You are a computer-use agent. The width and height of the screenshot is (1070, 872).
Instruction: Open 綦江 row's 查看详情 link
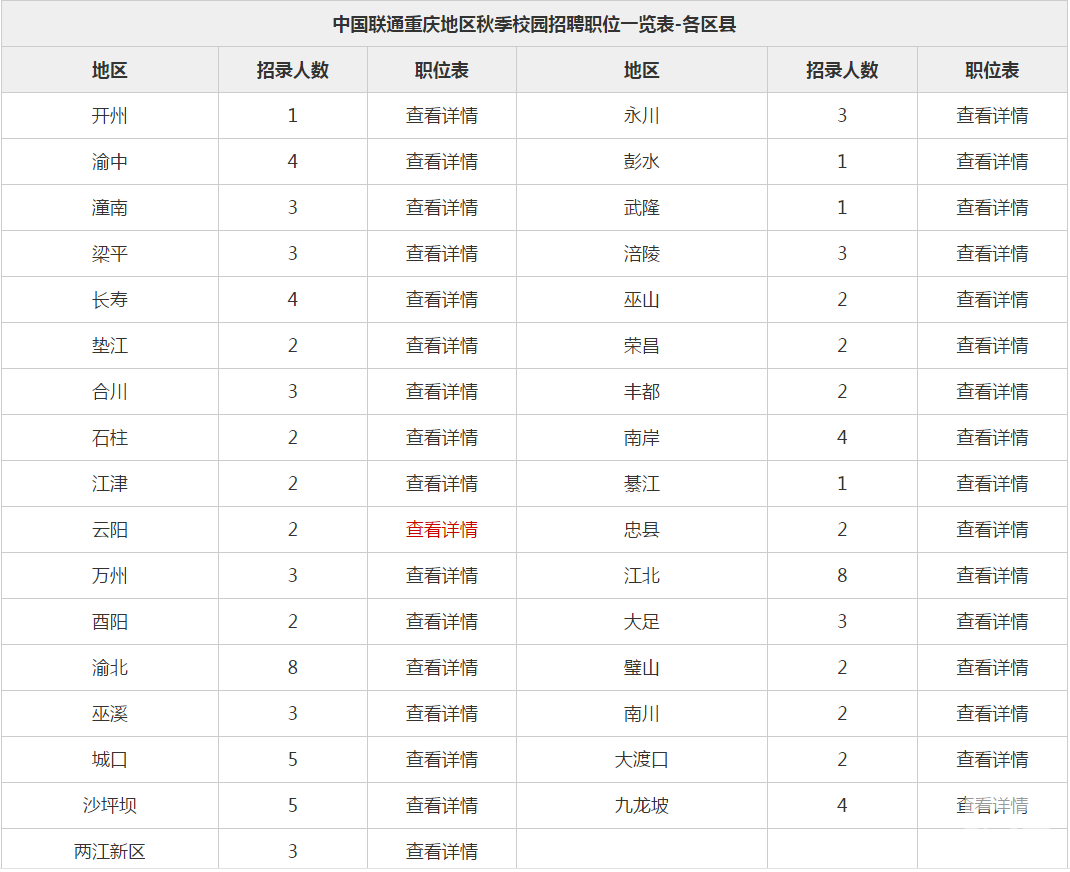(992, 484)
